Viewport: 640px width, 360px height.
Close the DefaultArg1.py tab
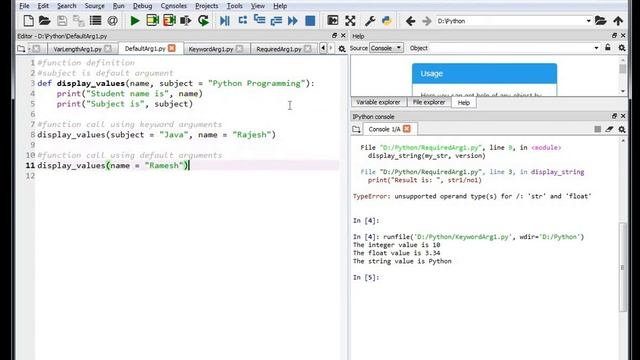pos(172,48)
